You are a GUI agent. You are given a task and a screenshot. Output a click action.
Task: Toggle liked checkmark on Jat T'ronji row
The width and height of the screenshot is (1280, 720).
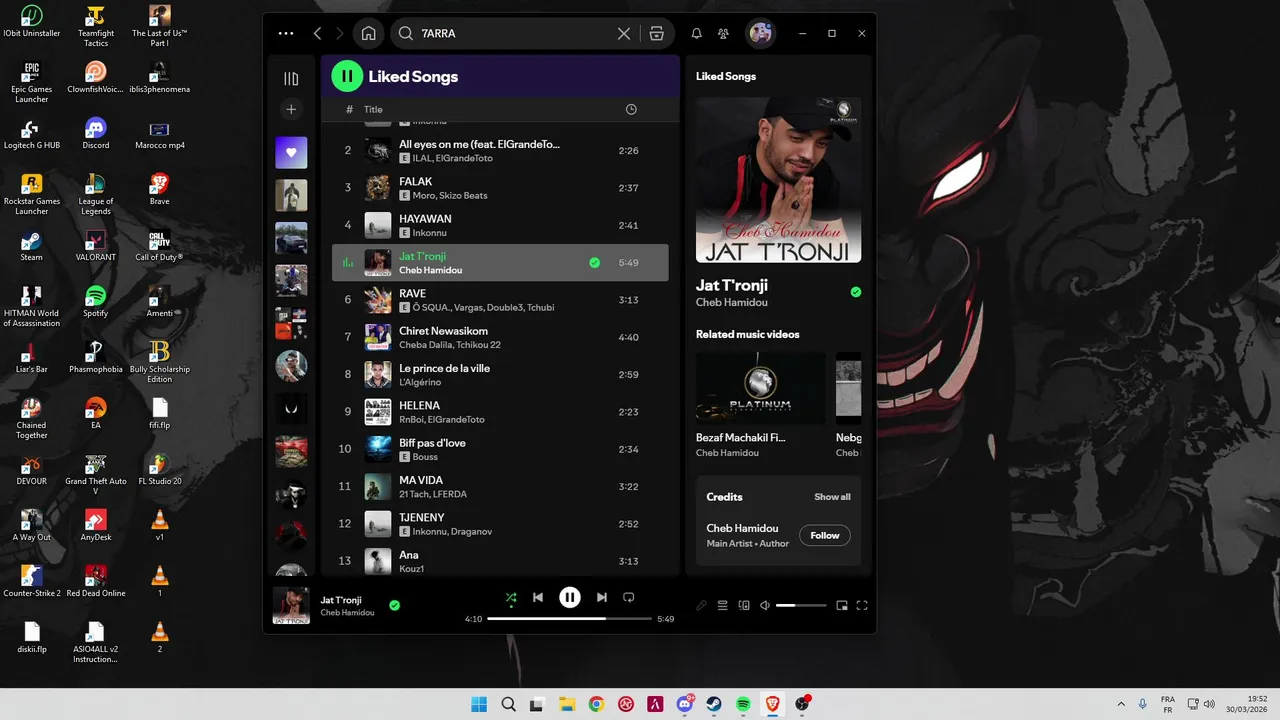point(595,263)
